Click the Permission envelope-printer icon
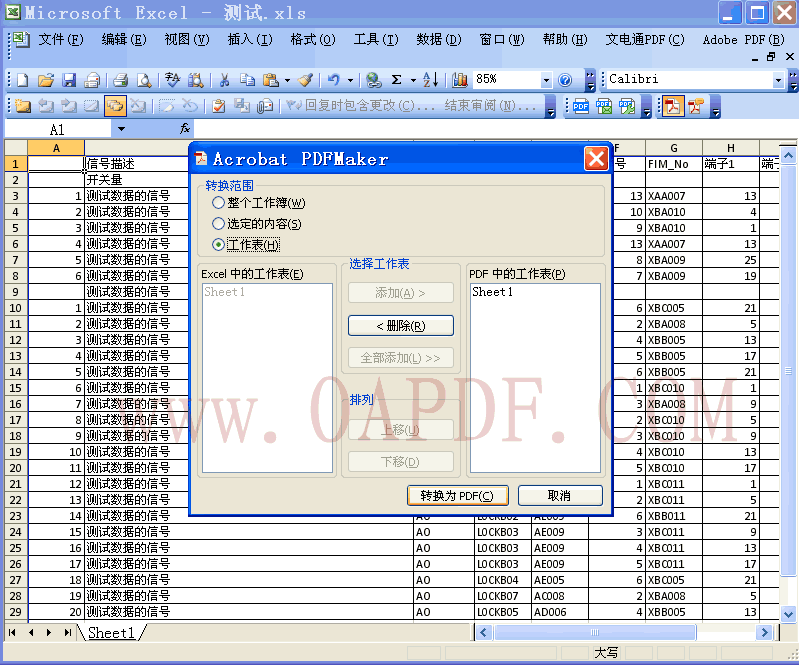This screenshot has height=665, width=799. [92, 80]
